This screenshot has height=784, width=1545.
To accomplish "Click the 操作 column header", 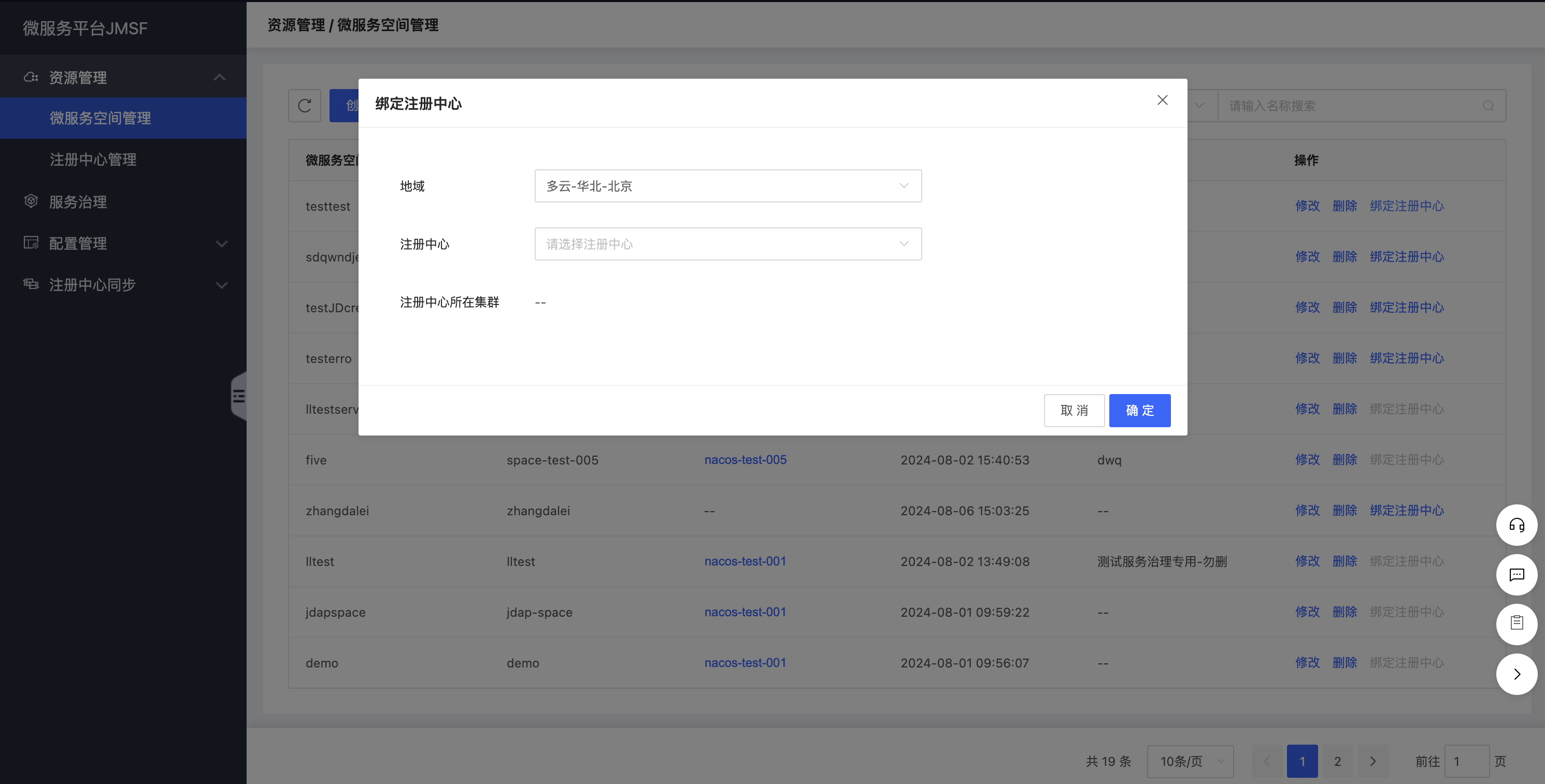I will pyautogui.click(x=1306, y=160).
